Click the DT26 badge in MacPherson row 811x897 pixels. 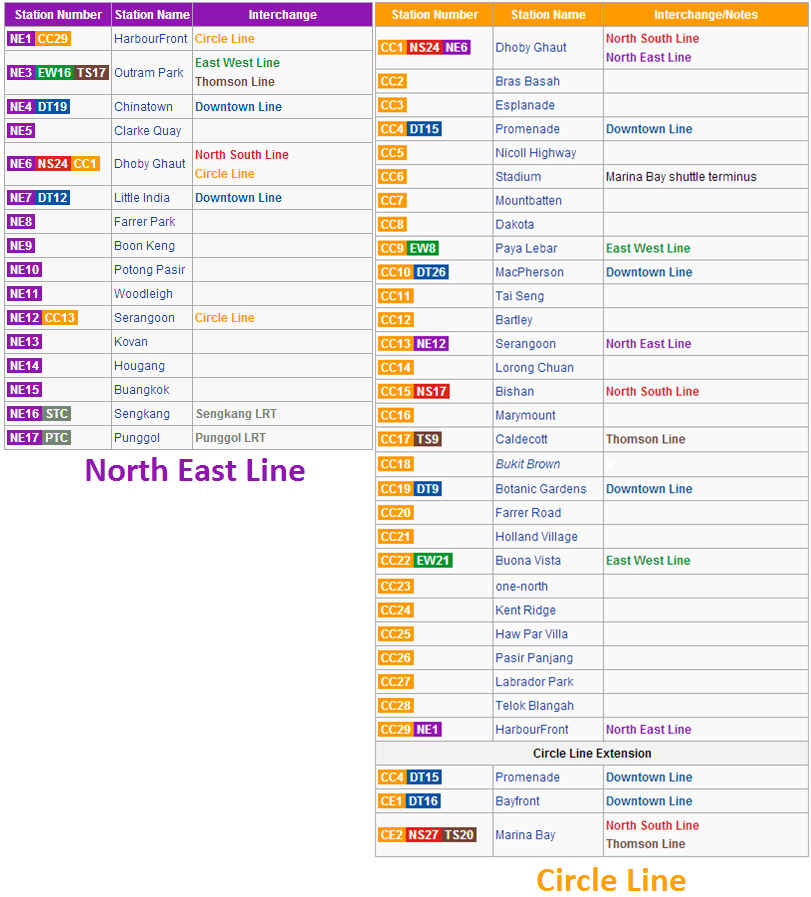pos(431,273)
